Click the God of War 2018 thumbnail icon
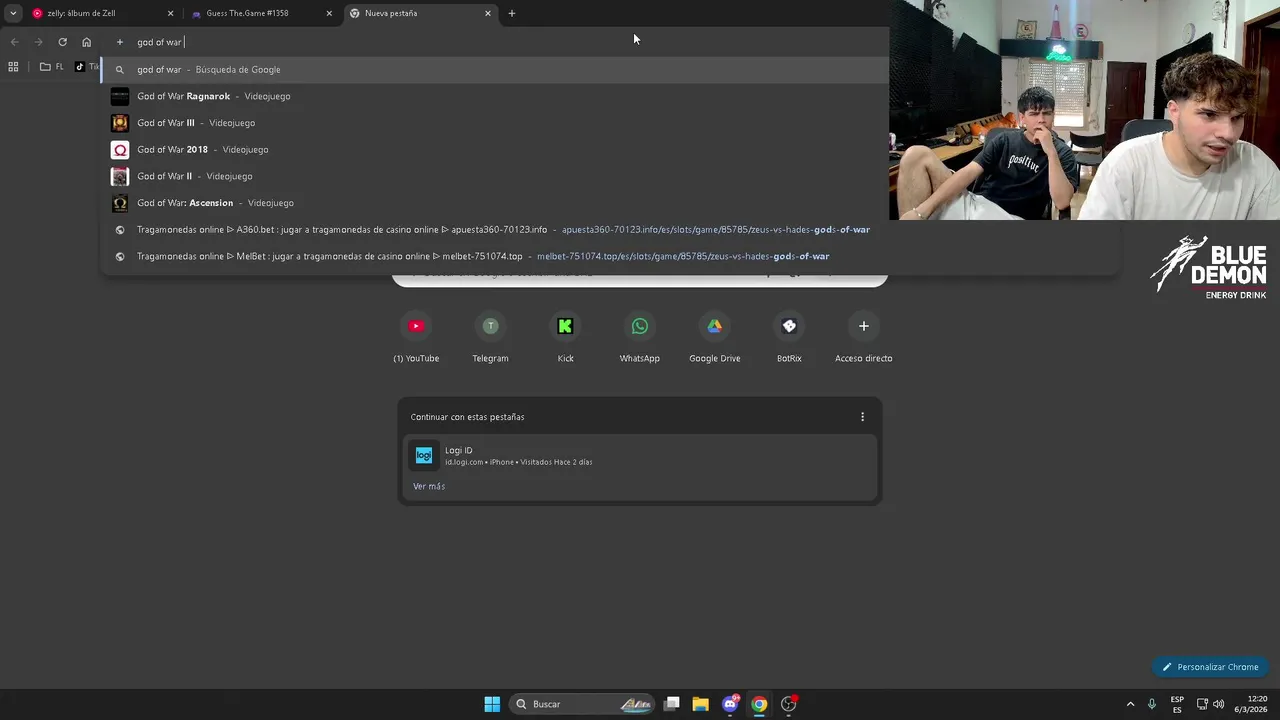1280x720 pixels. 120,150
